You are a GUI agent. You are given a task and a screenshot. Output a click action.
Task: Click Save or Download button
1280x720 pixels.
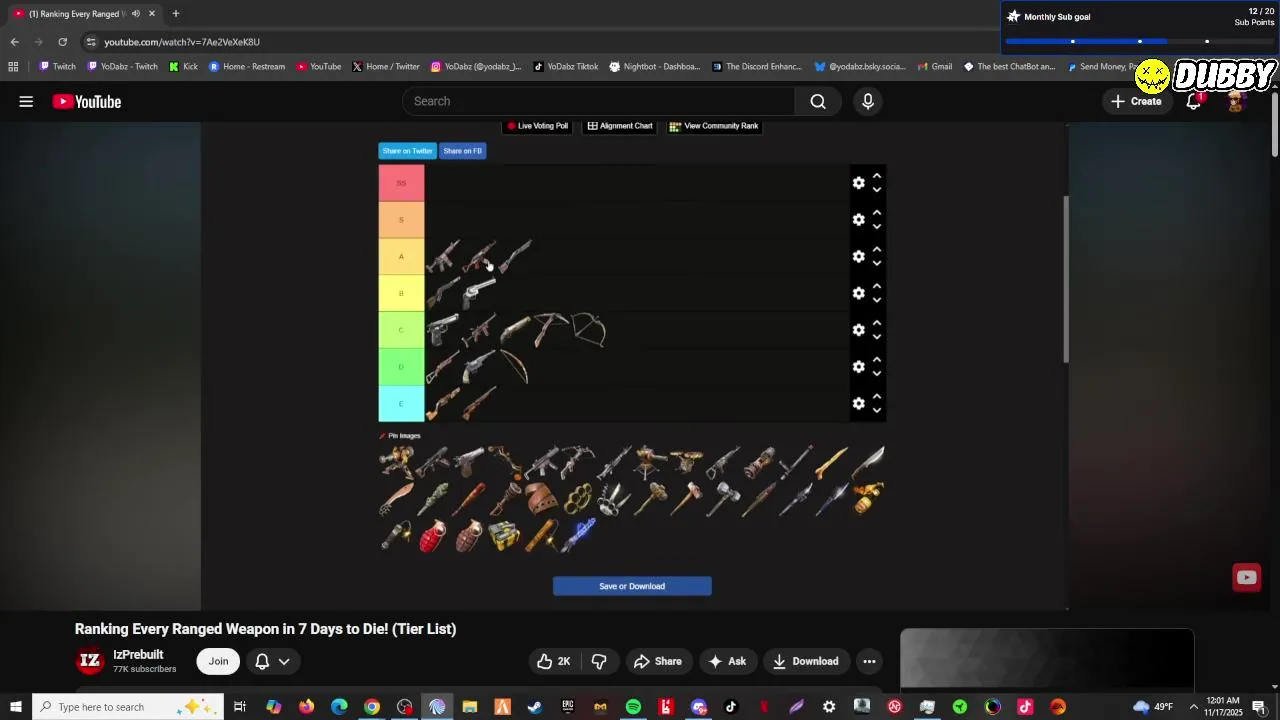632,586
